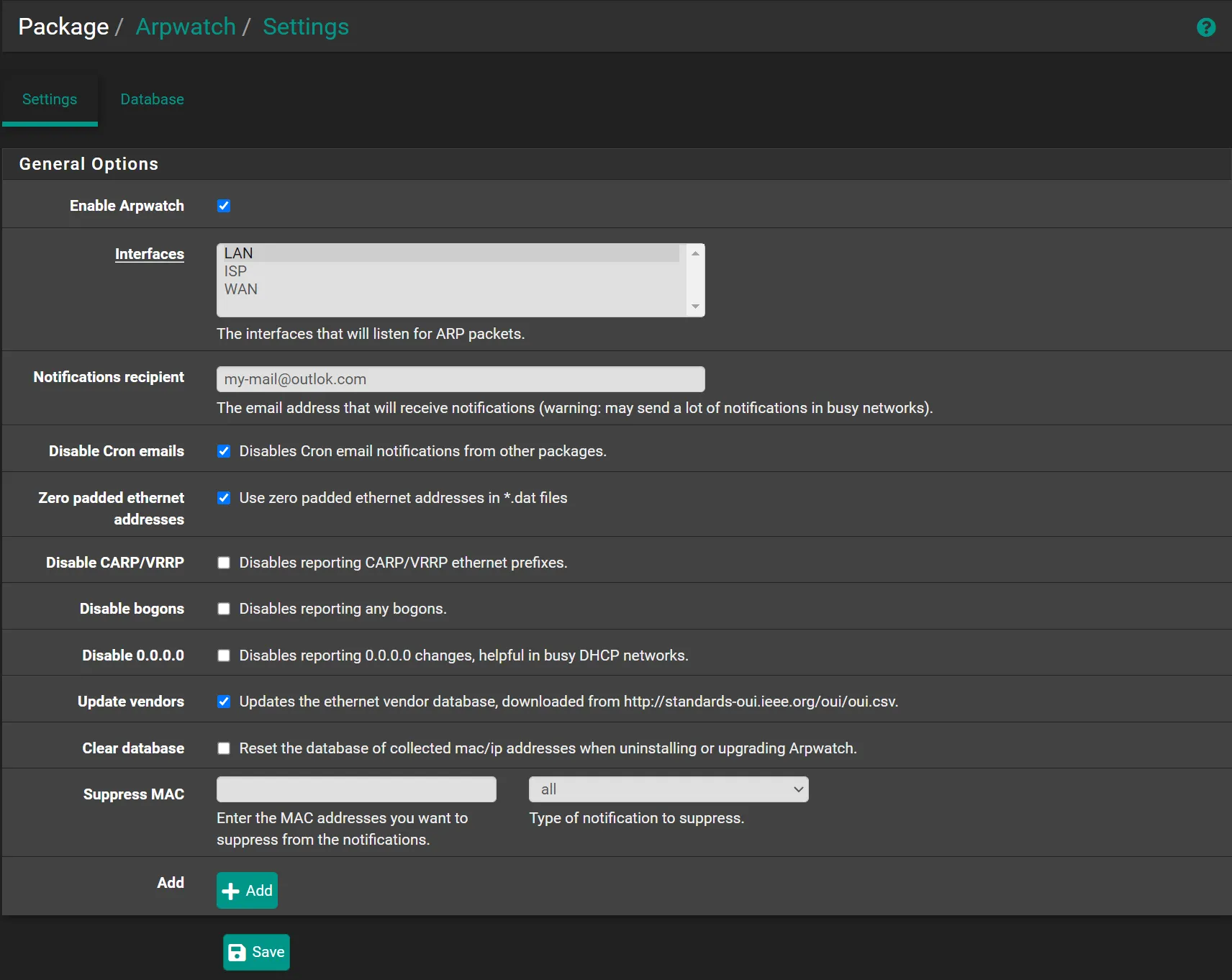Viewport: 1232px width, 980px height.
Task: Select ISP in the interfaces list
Action: (235, 271)
